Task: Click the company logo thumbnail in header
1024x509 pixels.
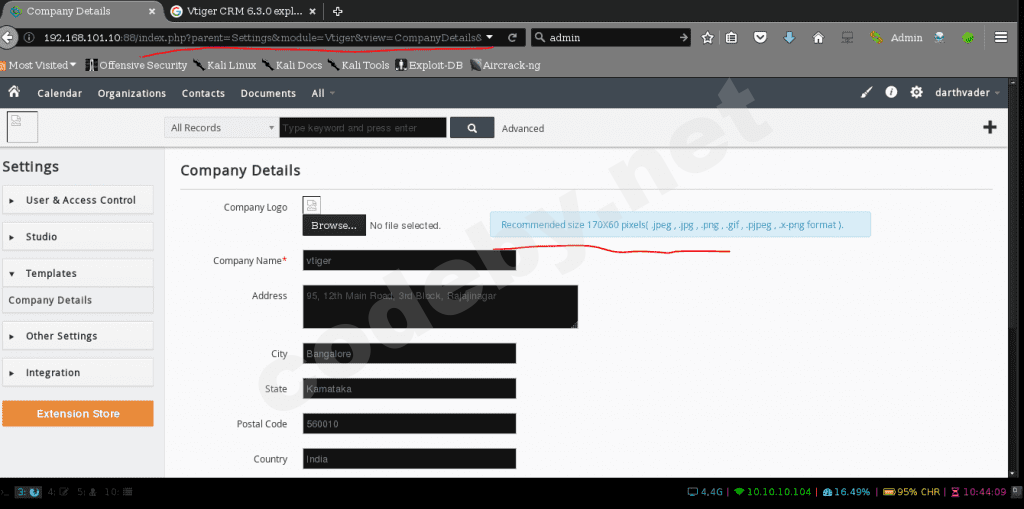Action: [22, 127]
